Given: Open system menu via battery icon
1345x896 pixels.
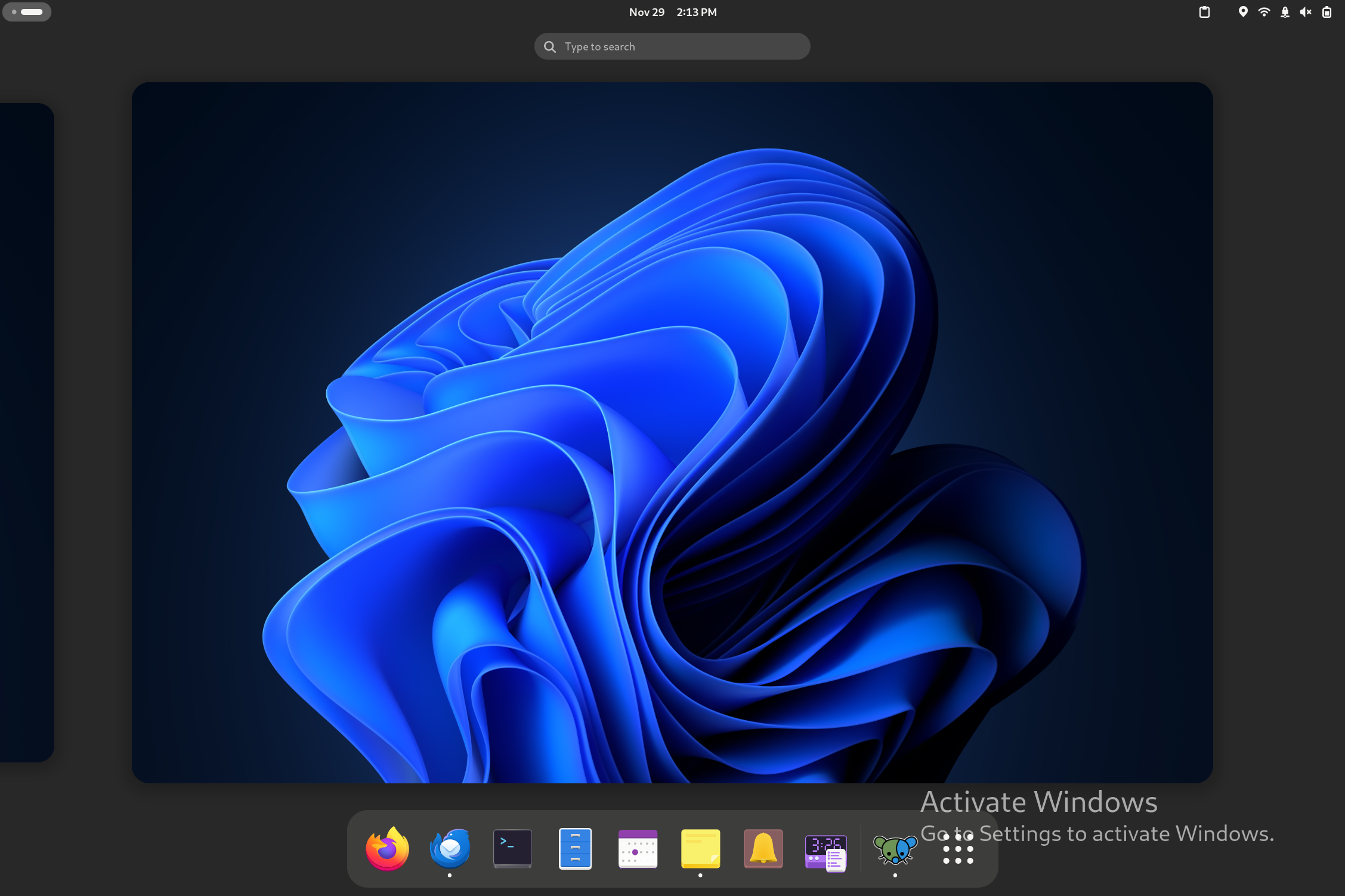Looking at the screenshot, I should (x=1327, y=12).
